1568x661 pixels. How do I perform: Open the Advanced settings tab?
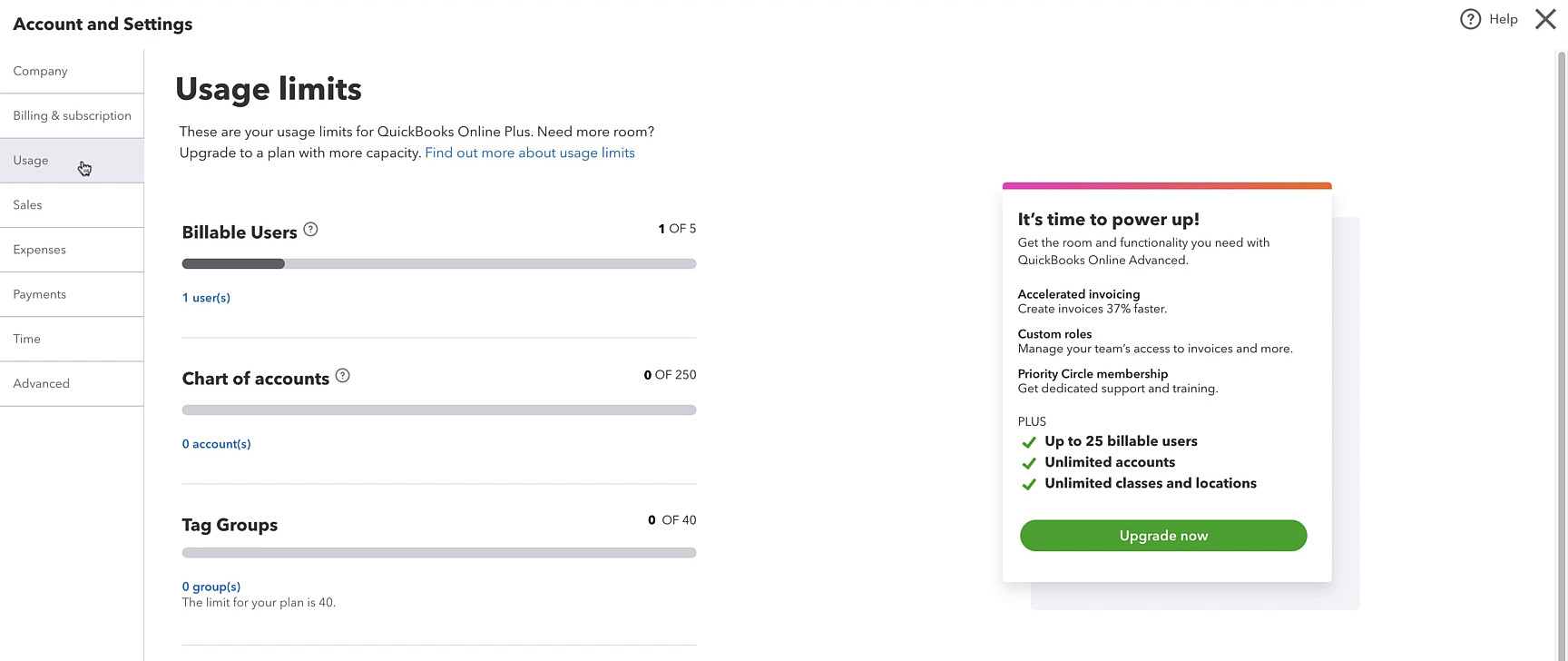(72, 382)
